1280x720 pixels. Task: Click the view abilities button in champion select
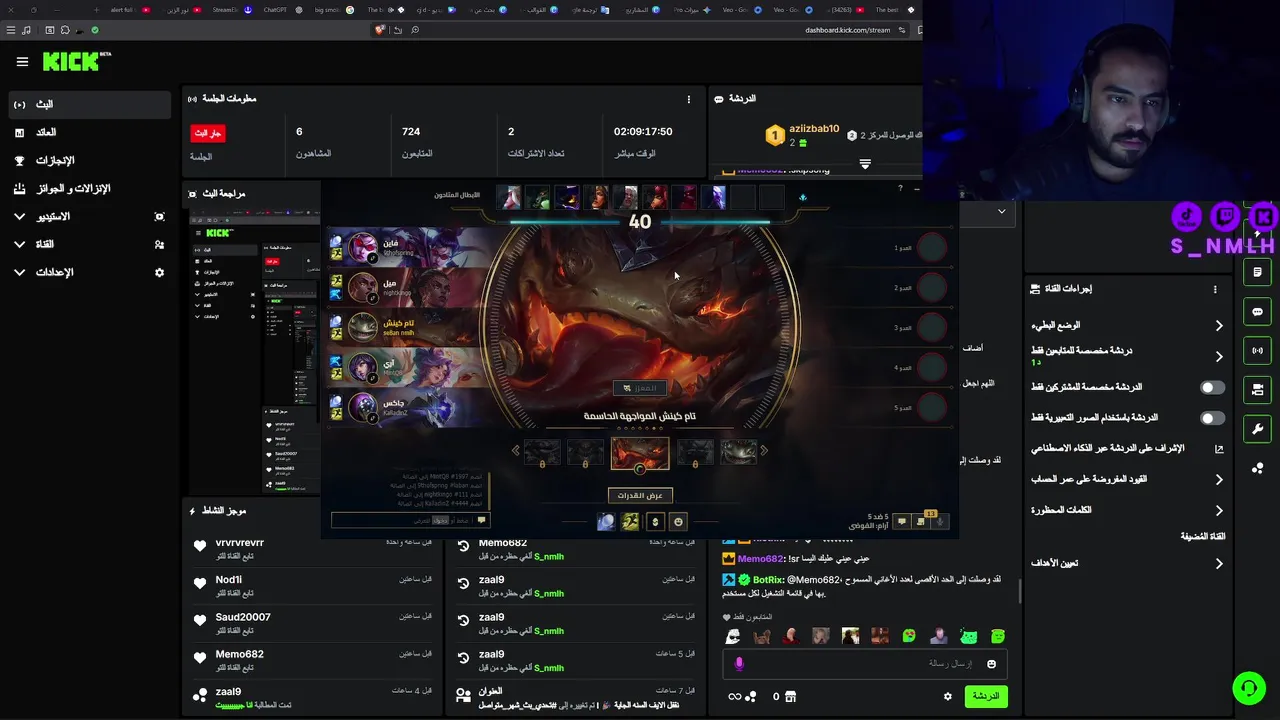pos(640,495)
